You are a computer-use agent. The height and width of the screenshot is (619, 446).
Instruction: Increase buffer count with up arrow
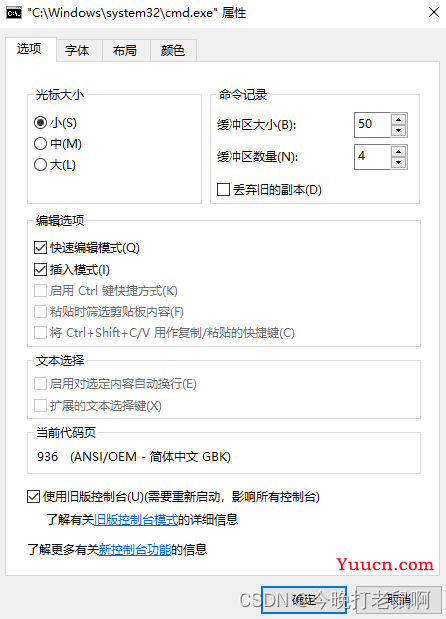coord(399,152)
